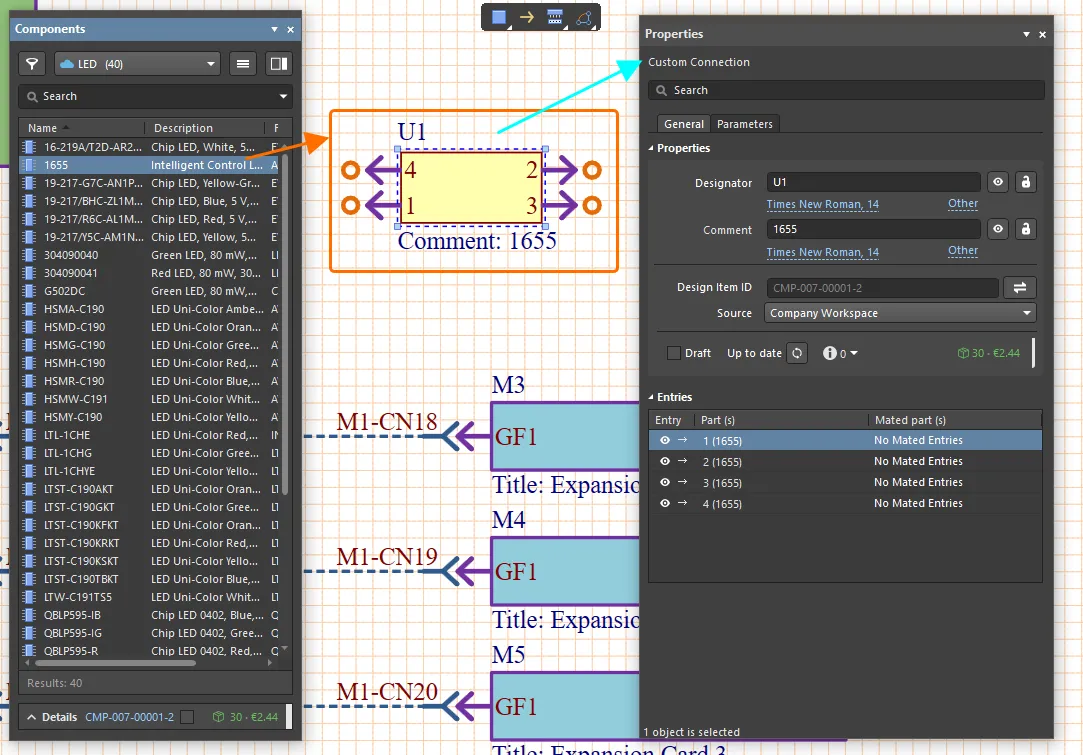1083x755 pixels.
Task: Select the arrow connection tool in the active bar
Action: pos(527,17)
